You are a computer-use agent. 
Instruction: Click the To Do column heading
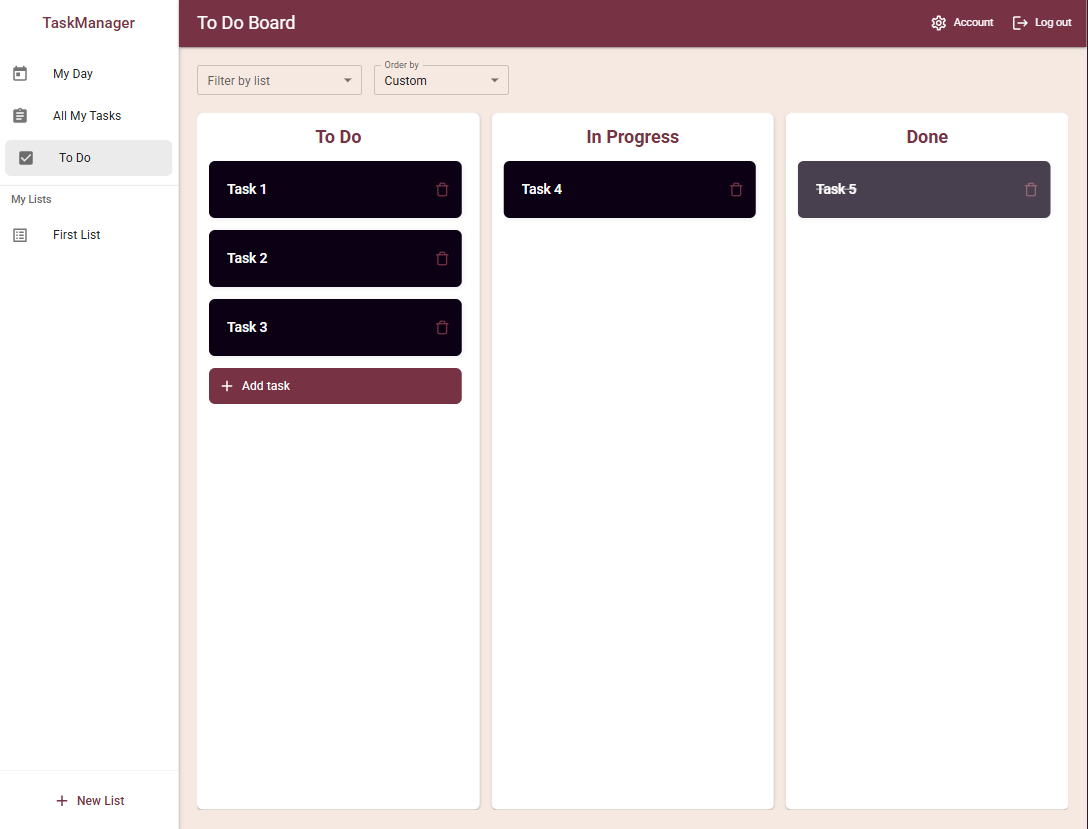pos(338,137)
